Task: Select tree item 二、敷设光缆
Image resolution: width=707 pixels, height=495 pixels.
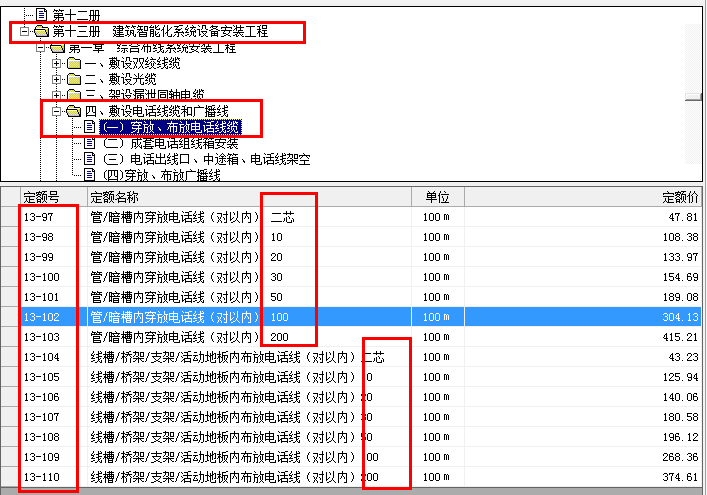Action: point(120,80)
